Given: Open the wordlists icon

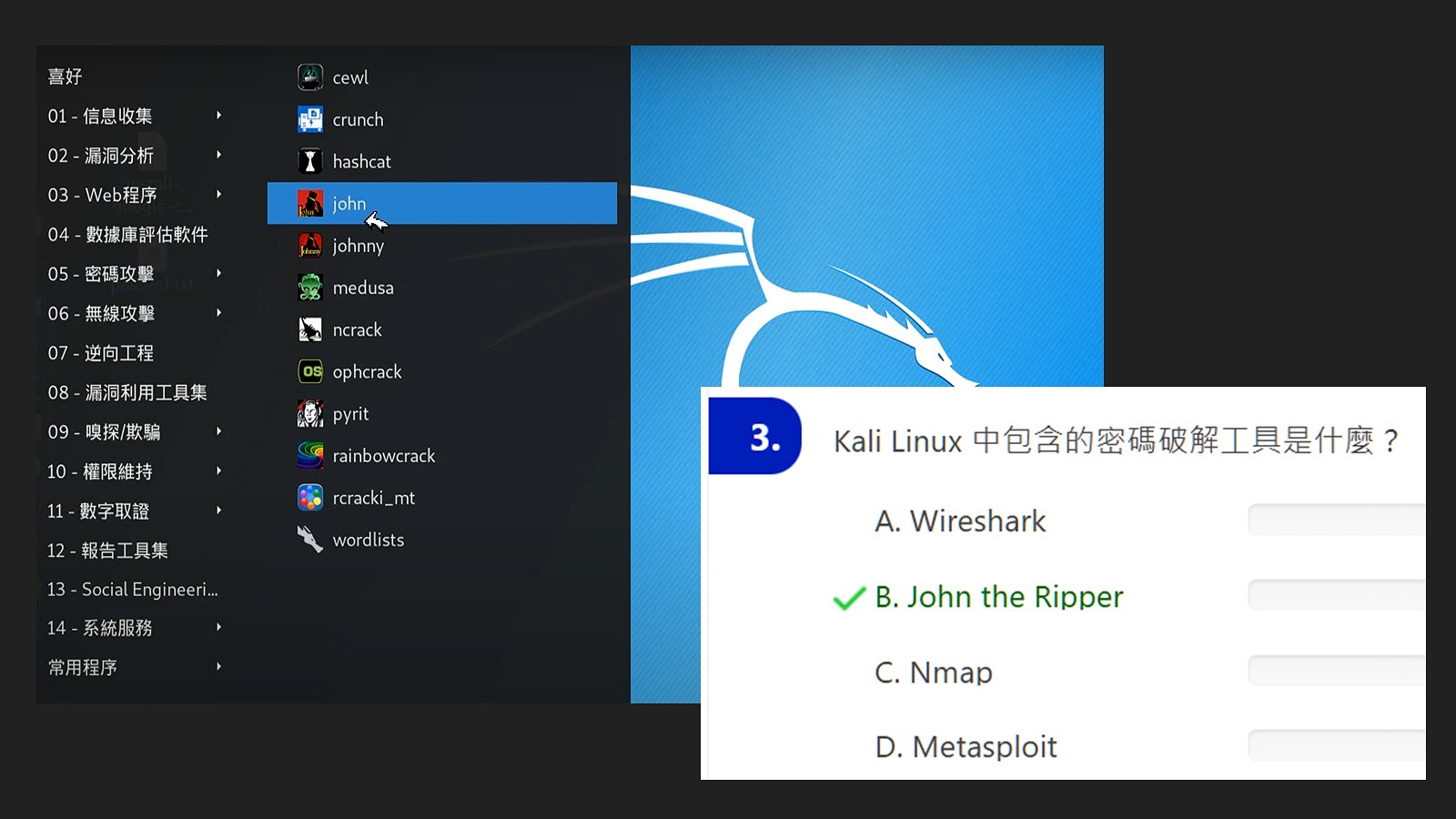Looking at the screenshot, I should point(310,540).
